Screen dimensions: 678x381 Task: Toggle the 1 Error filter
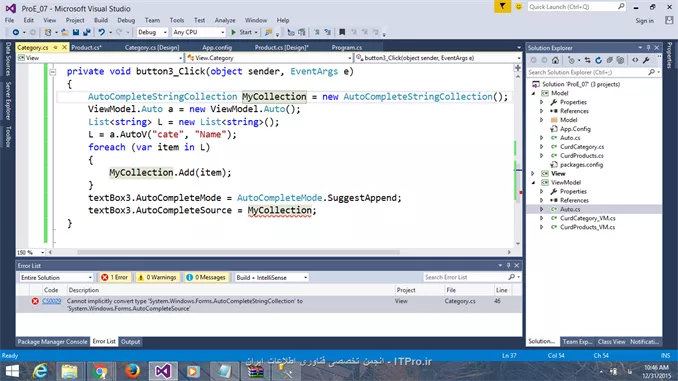tap(115, 277)
